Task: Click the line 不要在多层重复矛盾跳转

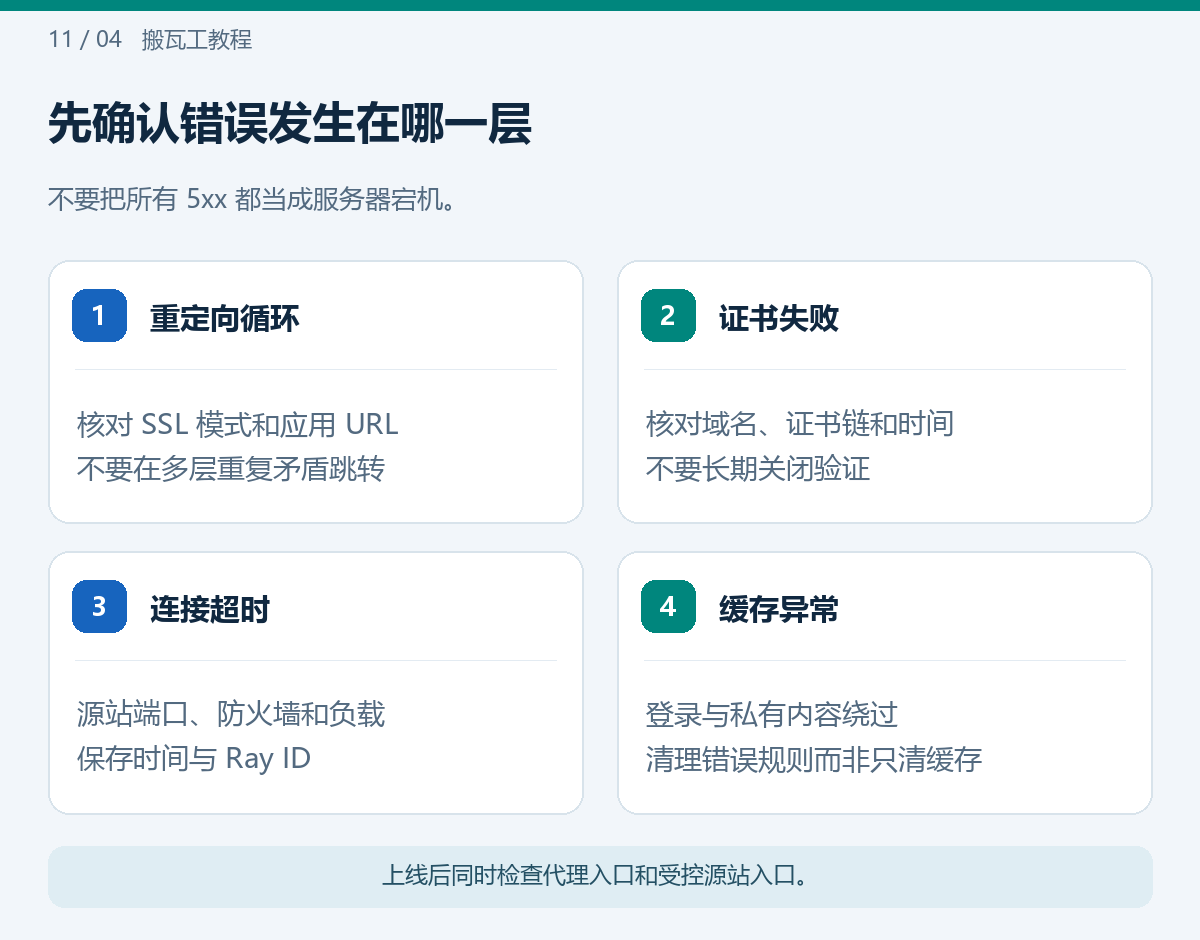Action: point(231,468)
